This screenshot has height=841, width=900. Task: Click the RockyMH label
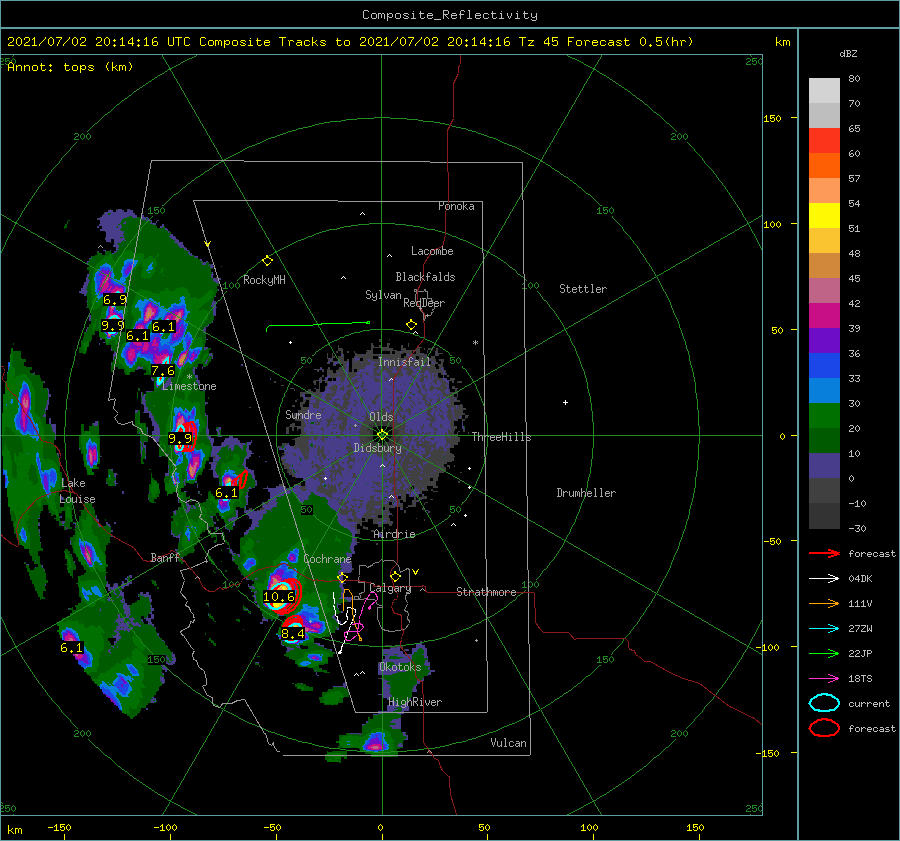point(264,280)
